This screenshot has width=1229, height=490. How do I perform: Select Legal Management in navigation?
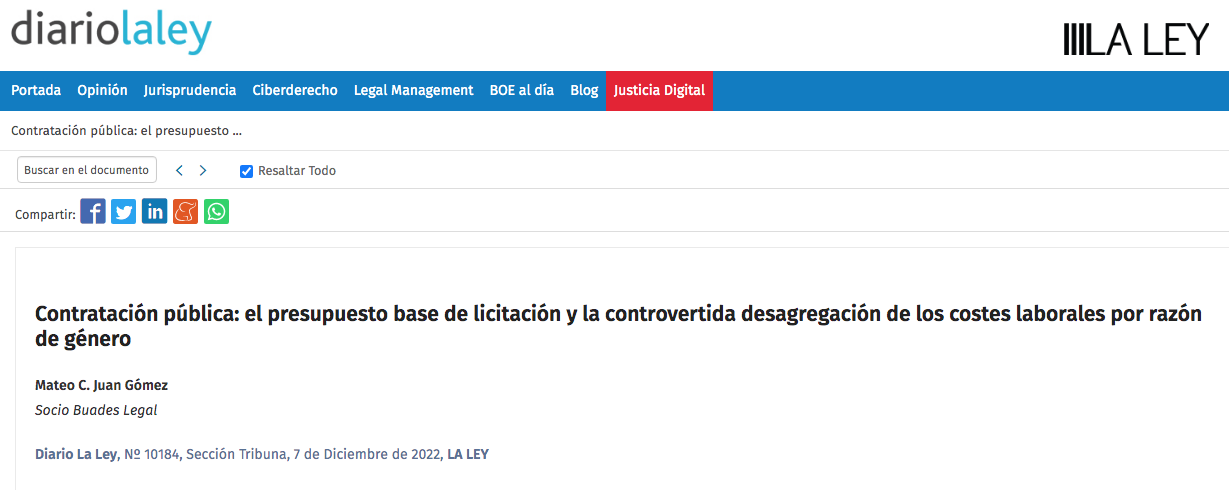pyautogui.click(x=413, y=90)
